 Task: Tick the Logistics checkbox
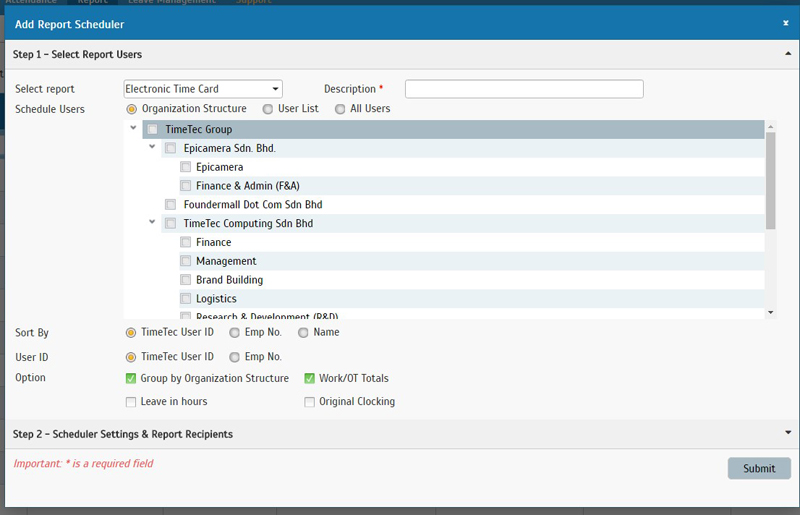[x=186, y=299]
